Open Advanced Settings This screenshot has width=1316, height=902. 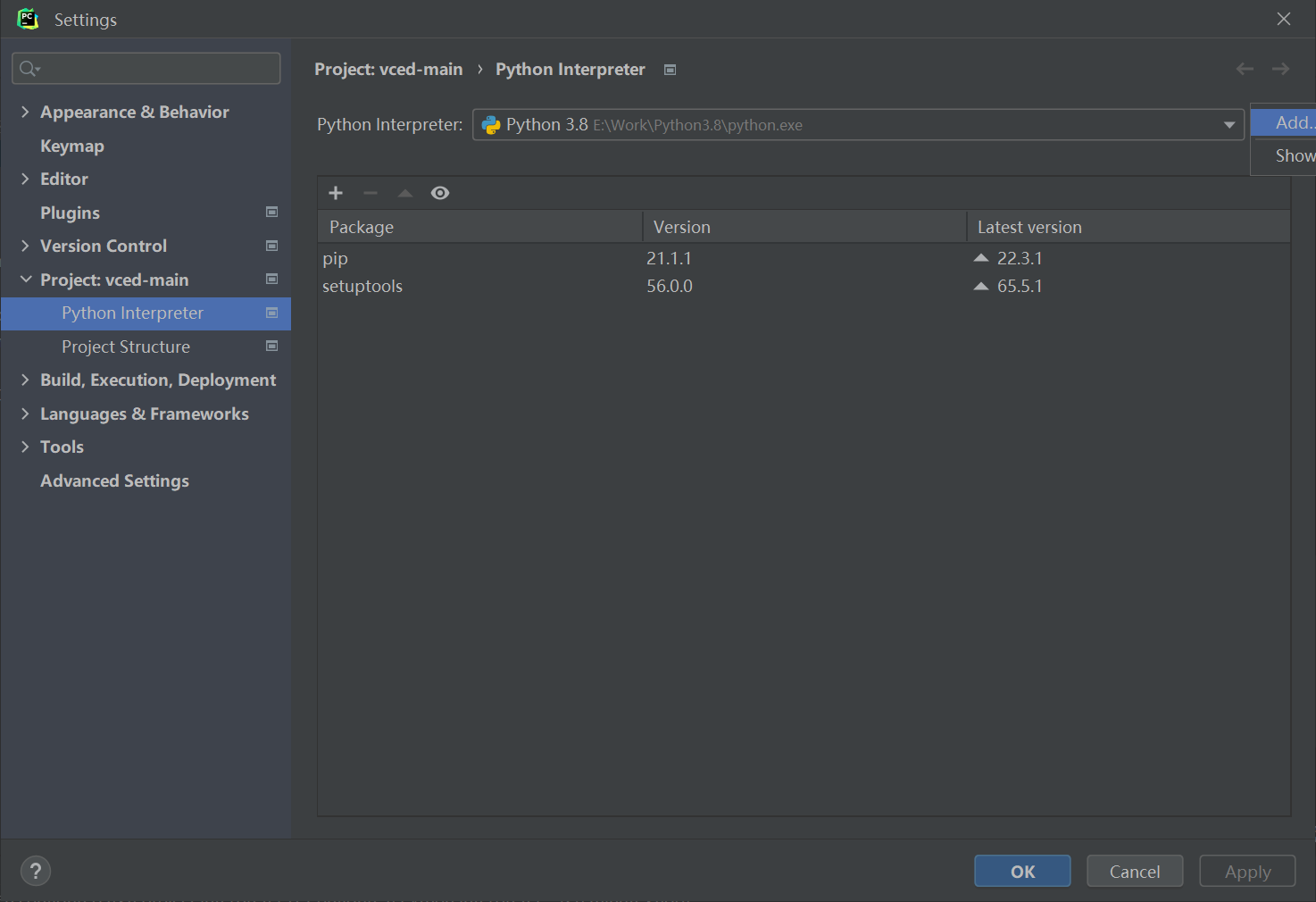(x=114, y=480)
